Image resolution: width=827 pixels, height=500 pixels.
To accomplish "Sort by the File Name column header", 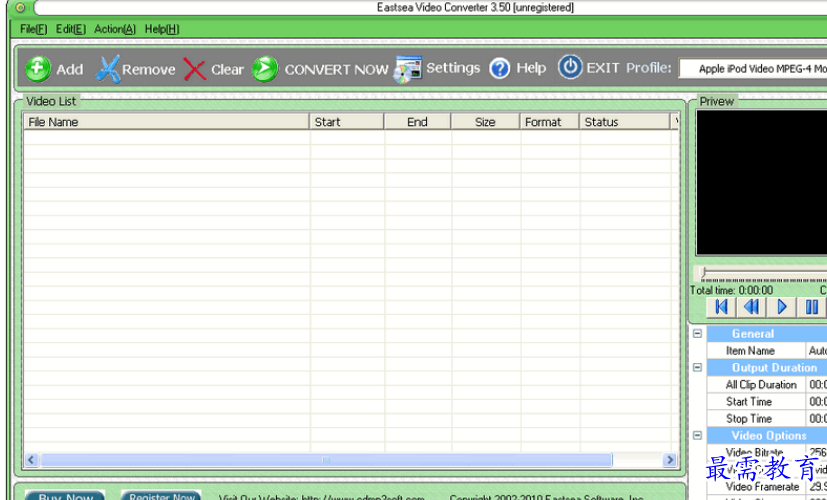I will pyautogui.click(x=166, y=122).
